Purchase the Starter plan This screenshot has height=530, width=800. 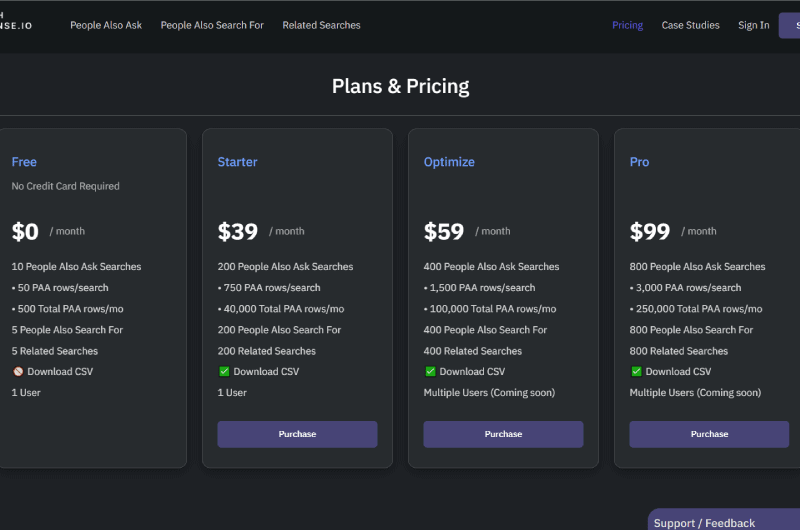tap(297, 434)
